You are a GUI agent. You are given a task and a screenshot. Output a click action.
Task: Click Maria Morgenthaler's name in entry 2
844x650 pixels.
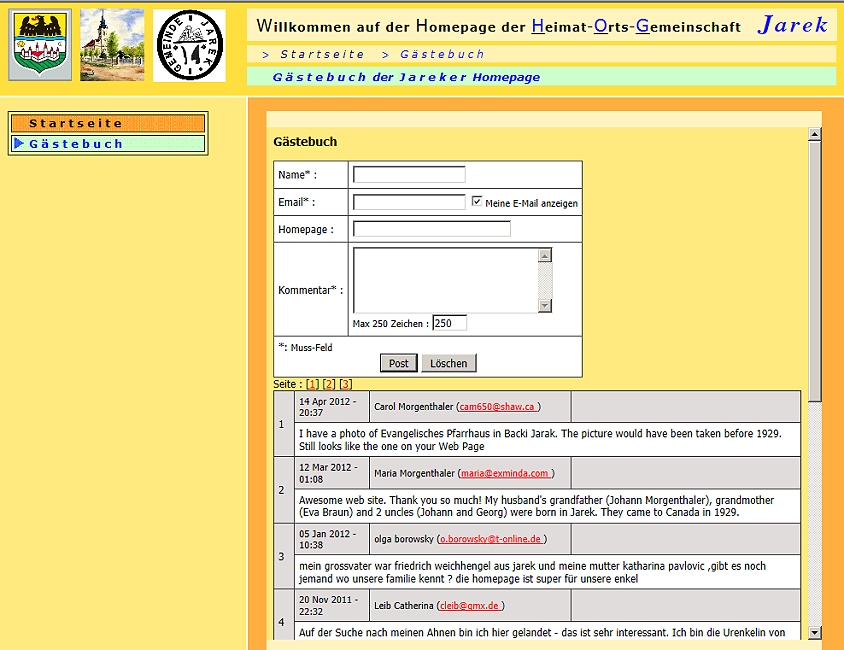coord(414,474)
